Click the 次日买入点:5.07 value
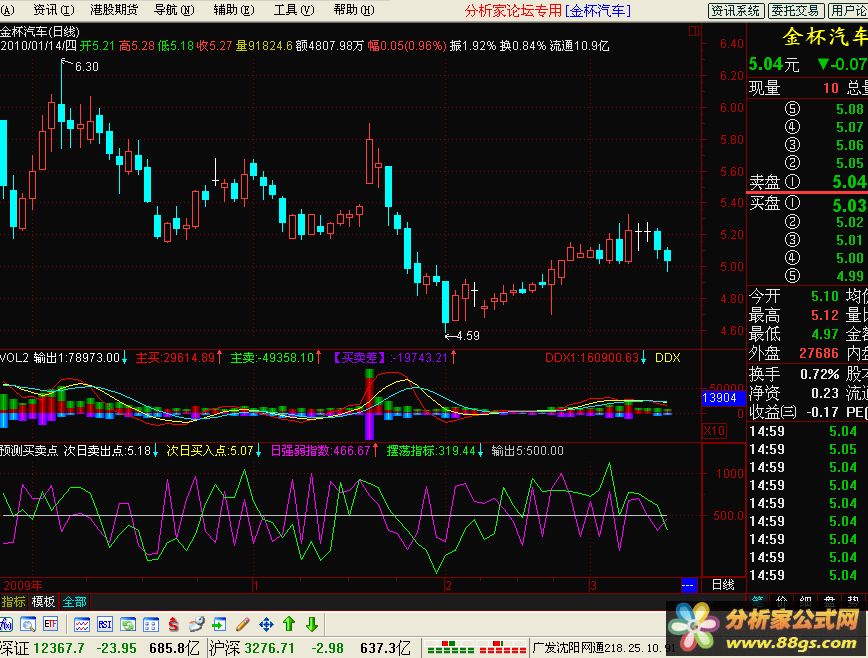Image resolution: width=868 pixels, height=658 pixels. point(210,451)
